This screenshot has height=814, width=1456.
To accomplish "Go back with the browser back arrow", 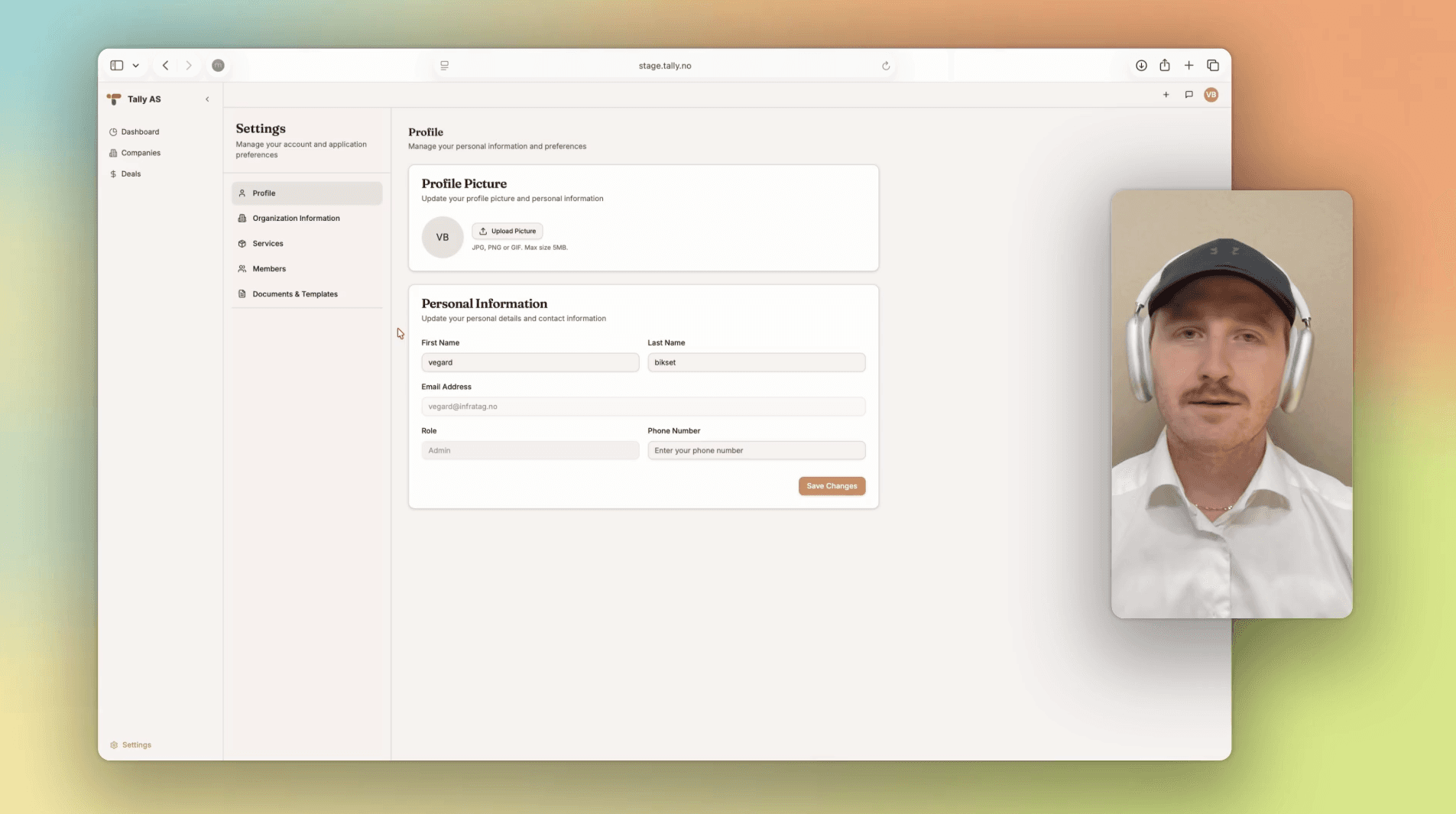I will 165,66.
